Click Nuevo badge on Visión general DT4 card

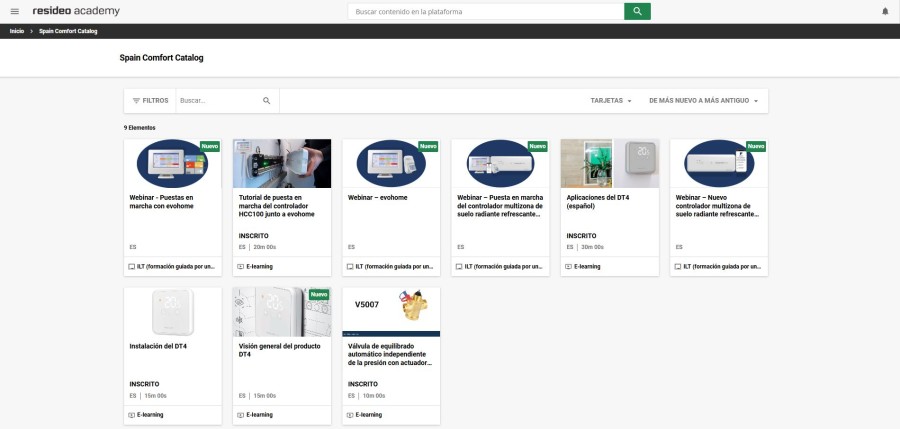click(319, 295)
